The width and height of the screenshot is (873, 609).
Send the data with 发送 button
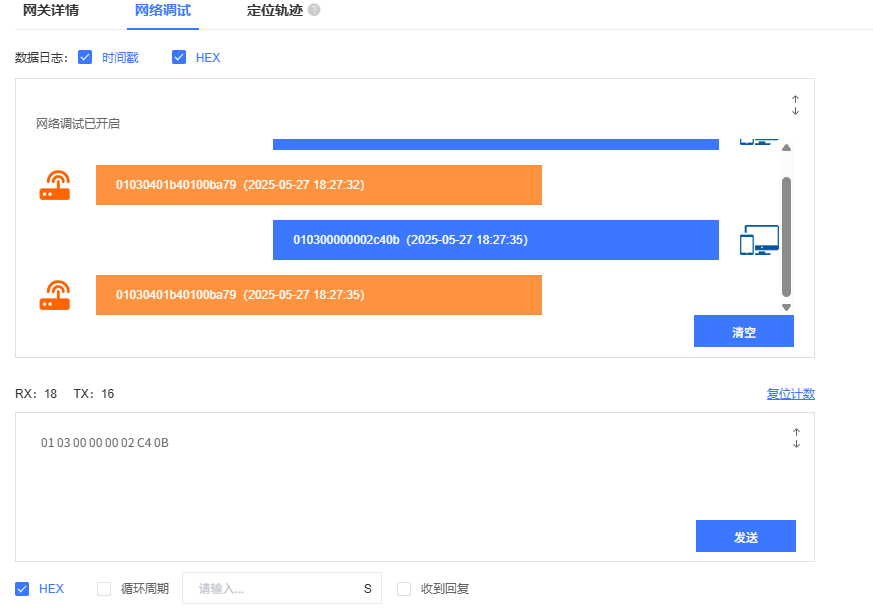click(x=746, y=536)
